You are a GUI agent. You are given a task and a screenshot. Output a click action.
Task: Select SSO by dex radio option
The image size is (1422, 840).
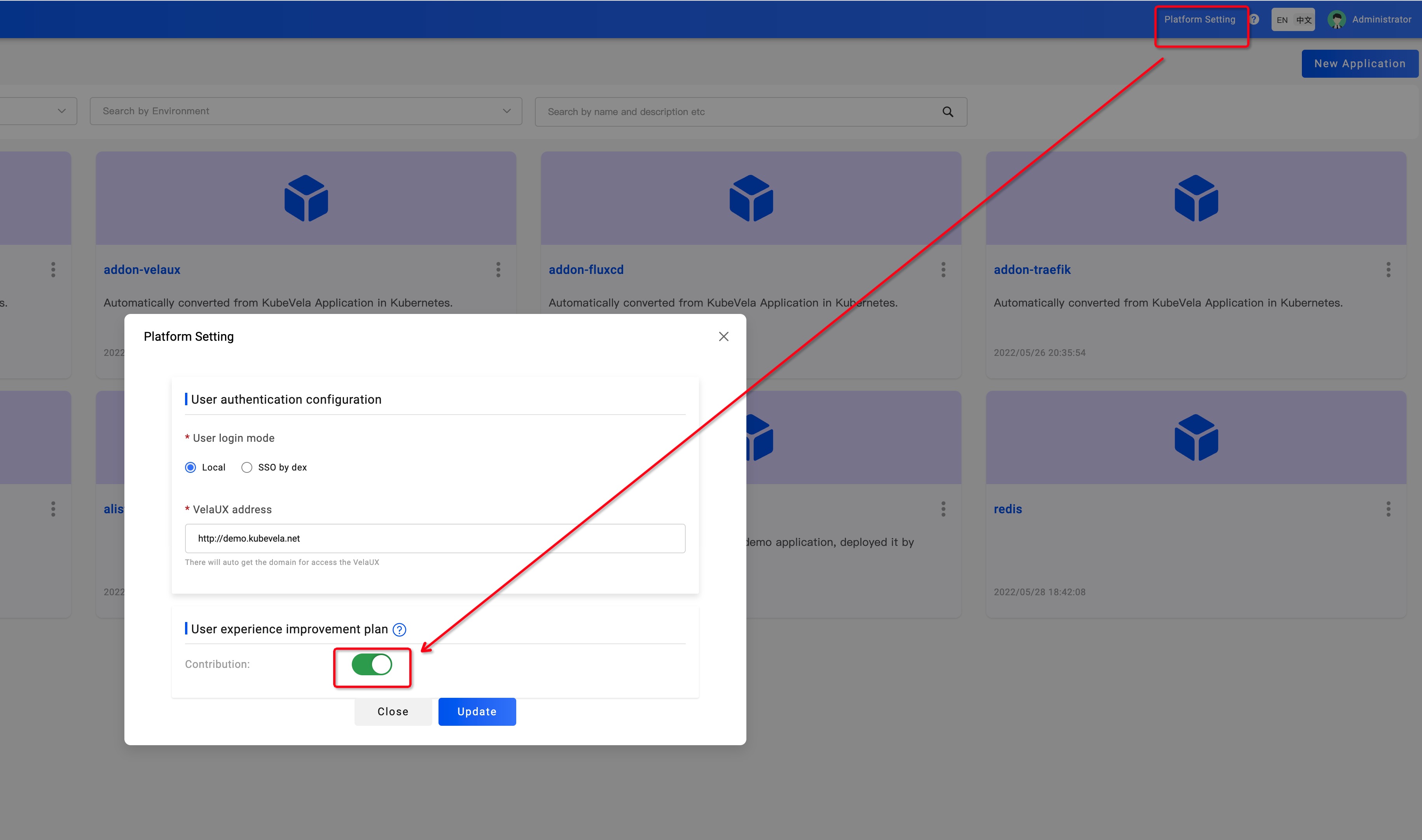(247, 467)
